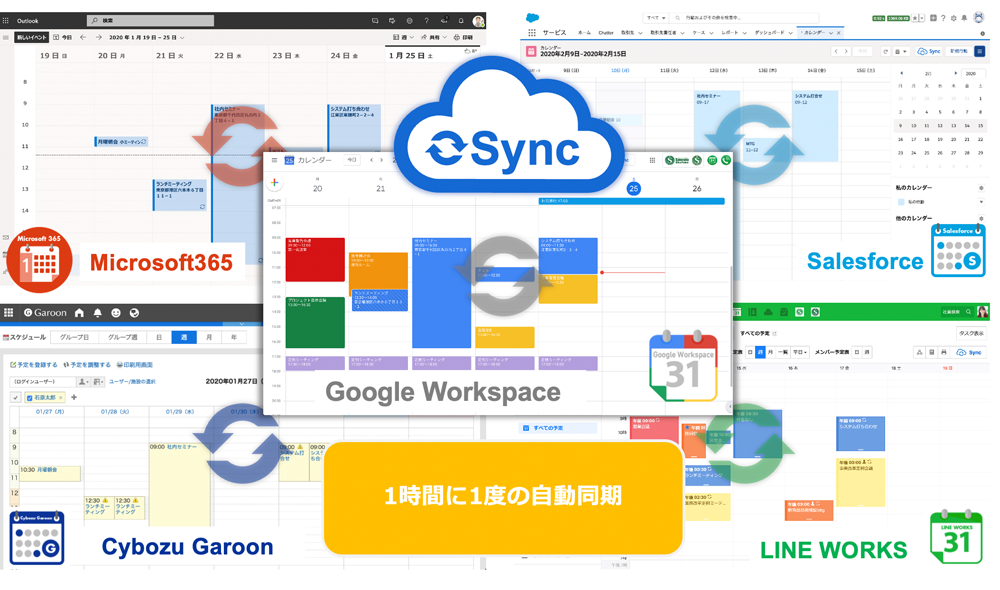Open Salesforce notifications bell
1000x590 pixels.
pyautogui.click(x=964, y=18)
